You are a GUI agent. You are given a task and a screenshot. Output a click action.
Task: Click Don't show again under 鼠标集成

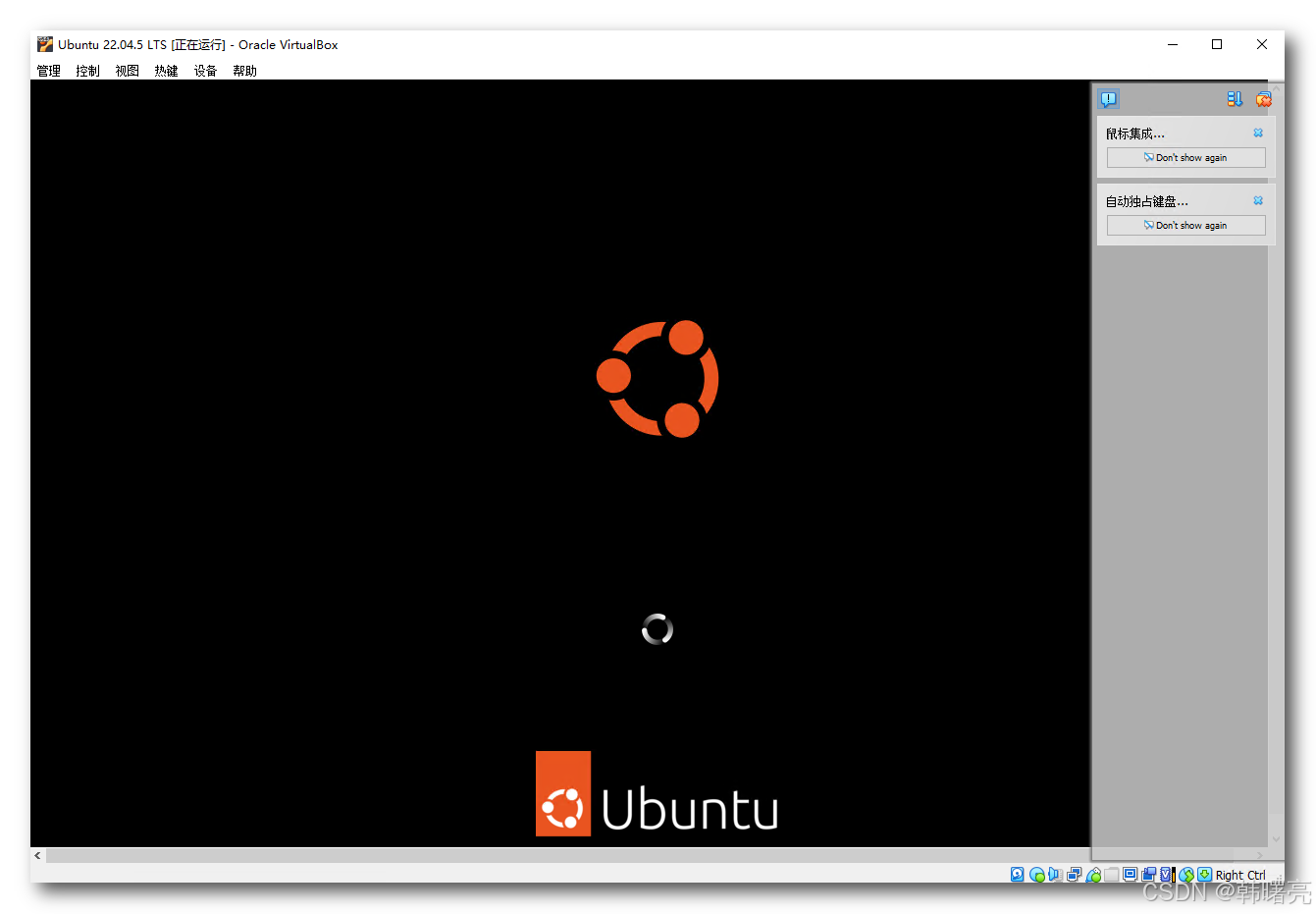[1185, 157]
